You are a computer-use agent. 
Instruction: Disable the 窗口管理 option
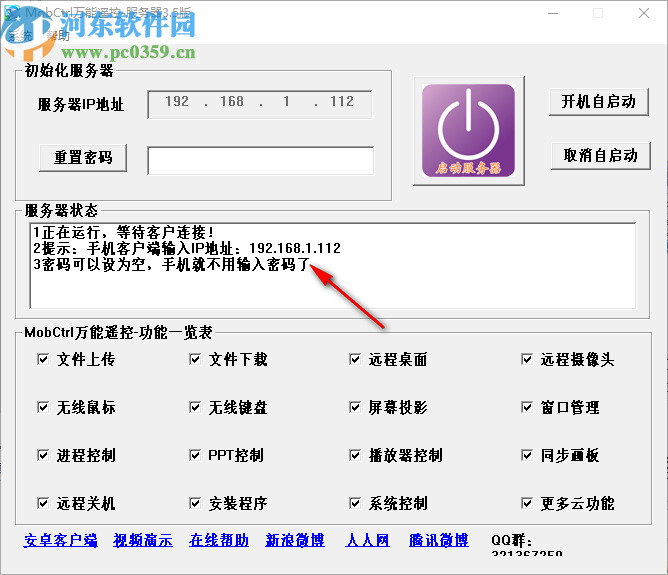point(527,407)
